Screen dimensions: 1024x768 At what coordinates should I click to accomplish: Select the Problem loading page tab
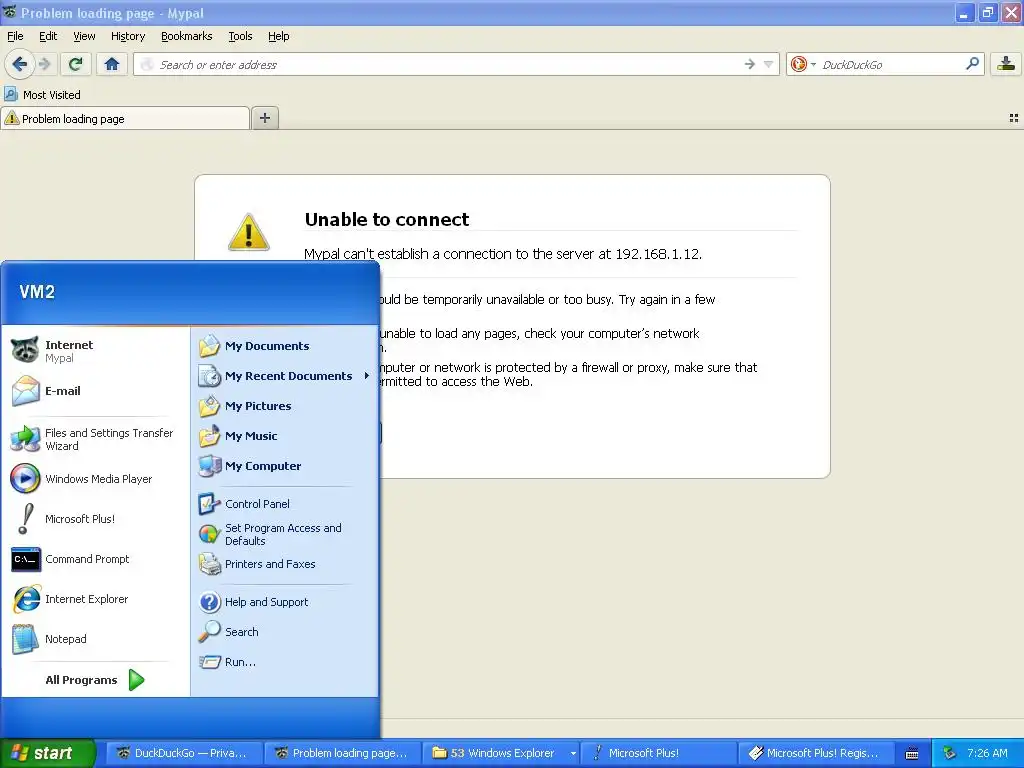click(x=125, y=119)
